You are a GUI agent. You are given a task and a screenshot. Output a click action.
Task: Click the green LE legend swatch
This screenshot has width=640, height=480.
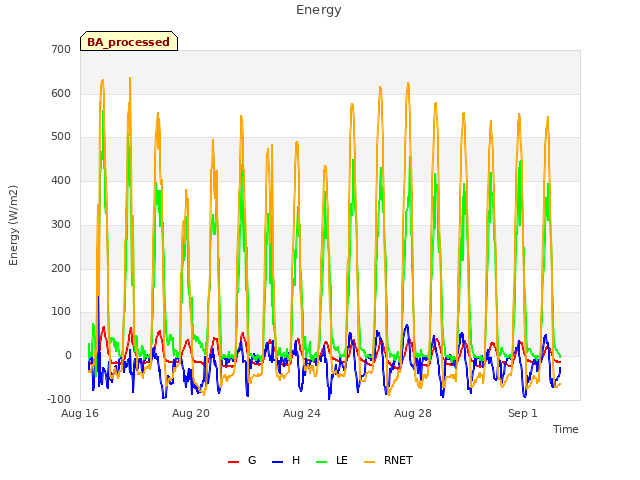pos(322,462)
